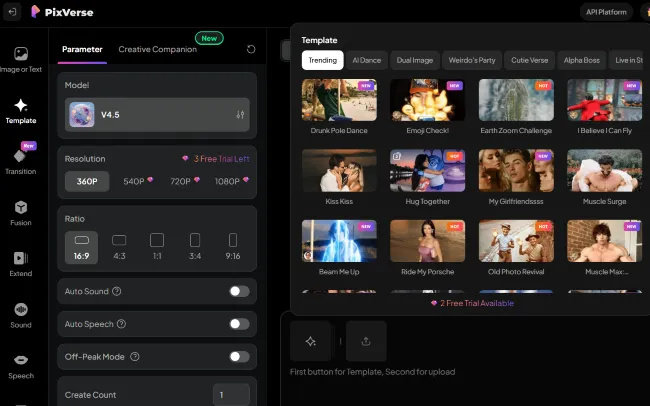Open the Image or Text sidebar tool

pyautogui.click(x=21, y=58)
